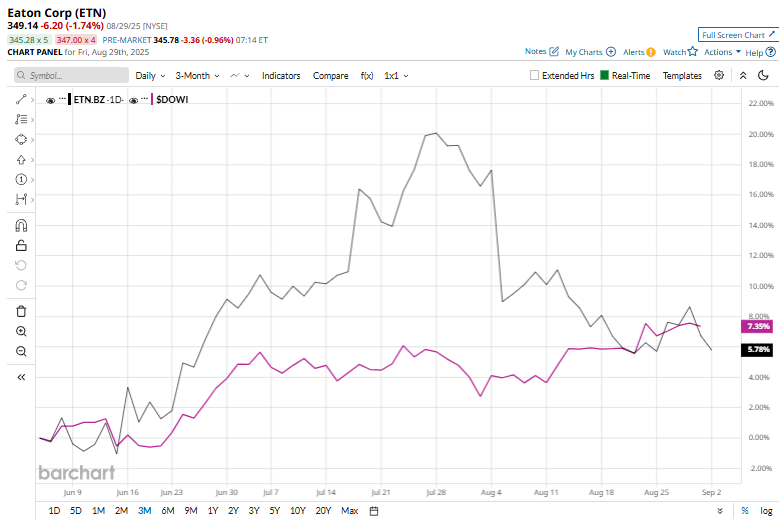Open the Help link
This screenshot has width=782, height=527.
tap(761, 52)
